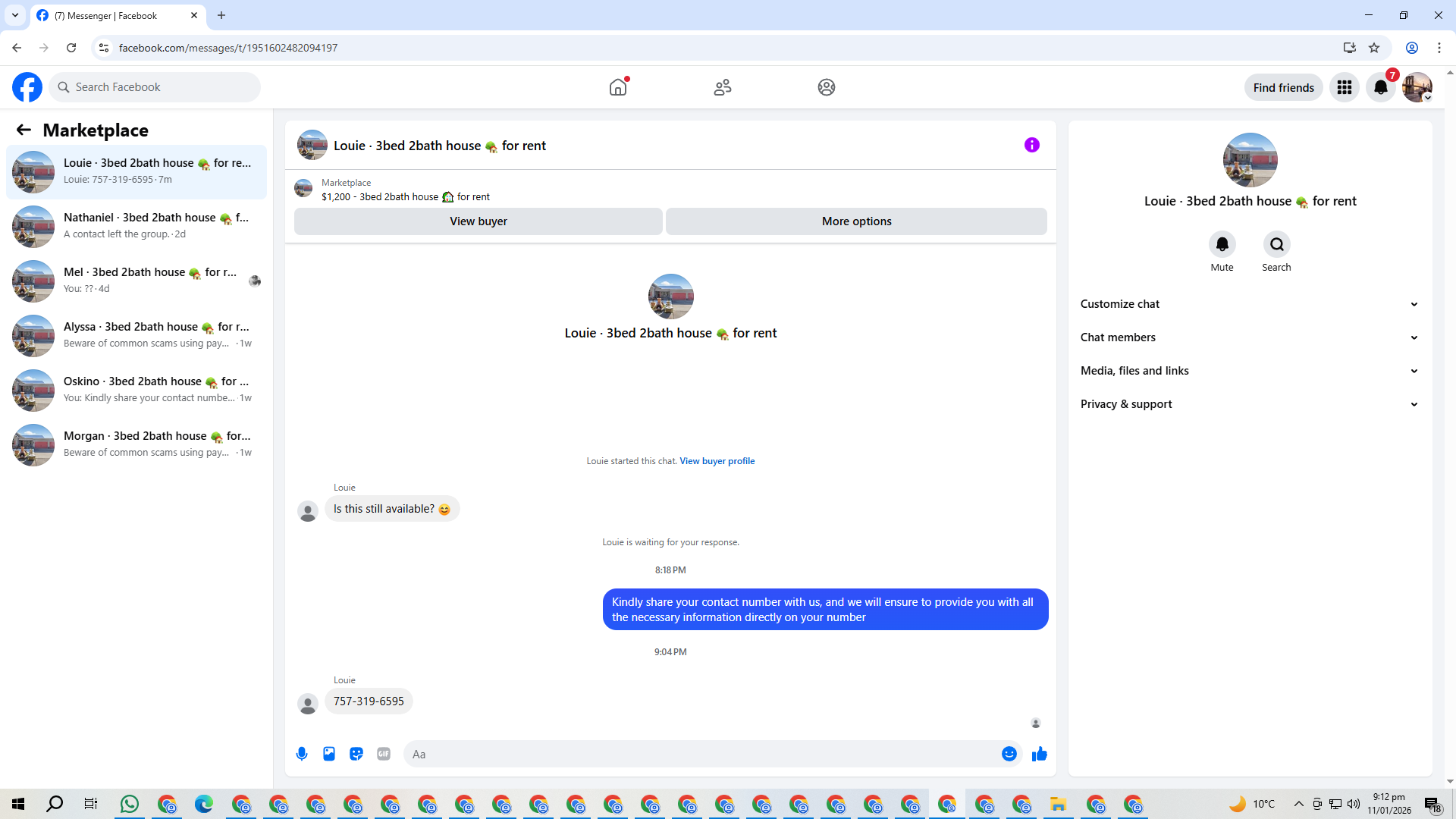Mute this chat with the bell icon
Image resolution: width=1456 pixels, height=819 pixels.
pyautogui.click(x=1222, y=244)
